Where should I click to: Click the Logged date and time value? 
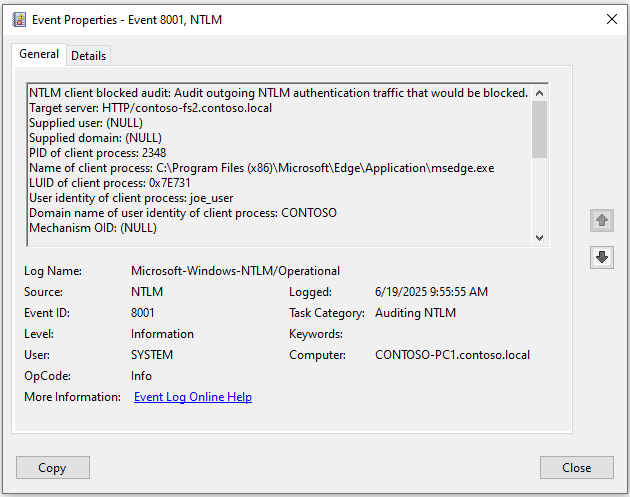(431, 292)
